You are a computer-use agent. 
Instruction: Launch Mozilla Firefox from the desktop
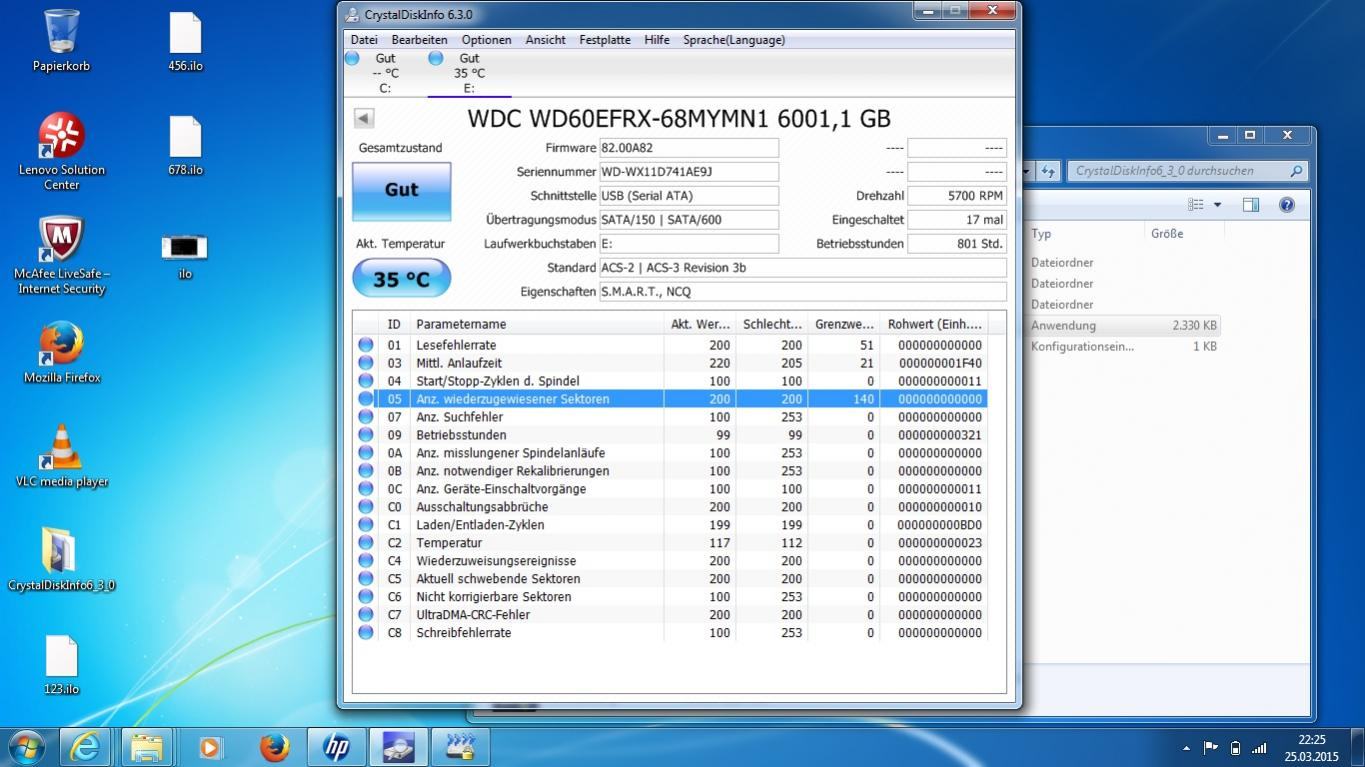tap(62, 353)
